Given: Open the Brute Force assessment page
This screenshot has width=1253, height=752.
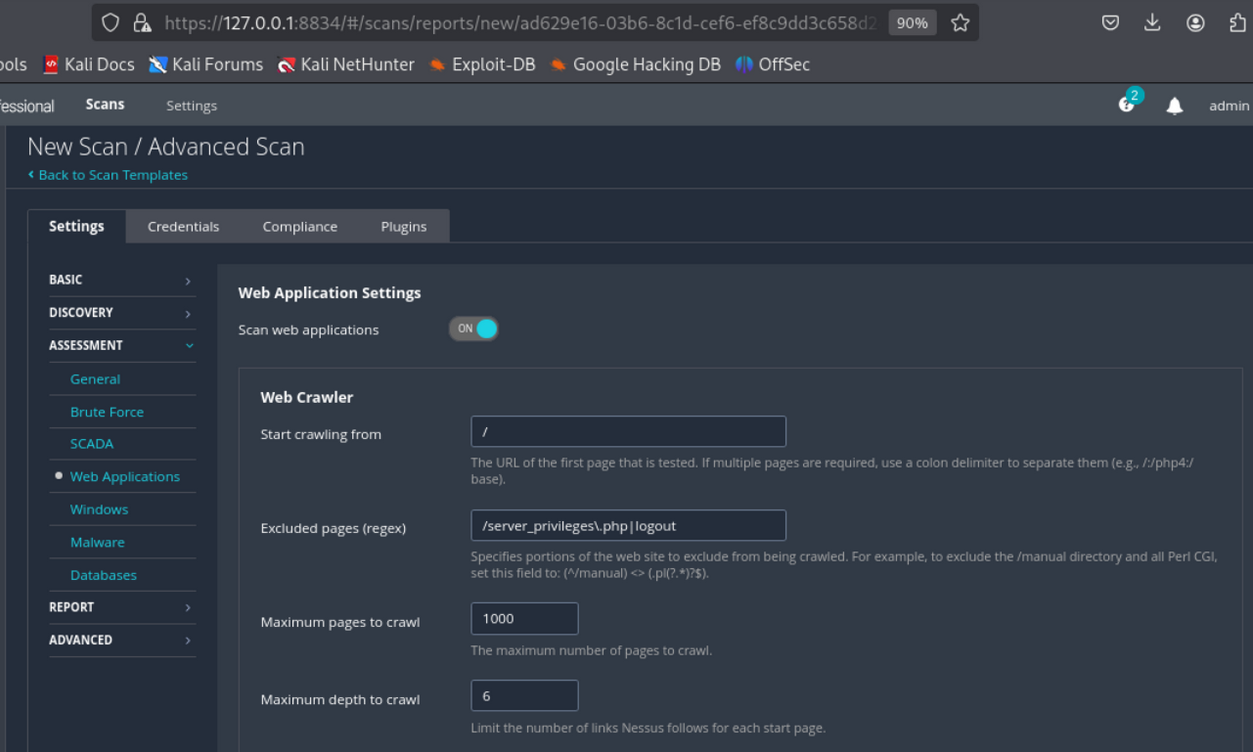Looking at the screenshot, I should click(x=107, y=412).
